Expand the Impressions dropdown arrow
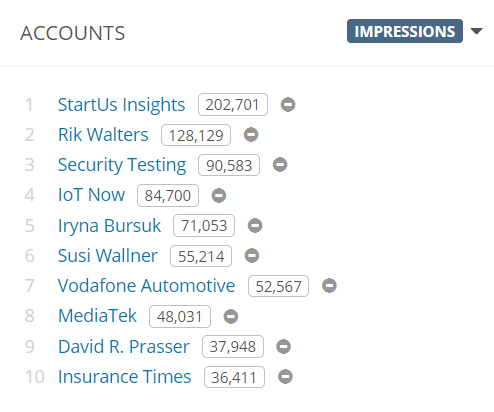494x412 pixels. (476, 31)
